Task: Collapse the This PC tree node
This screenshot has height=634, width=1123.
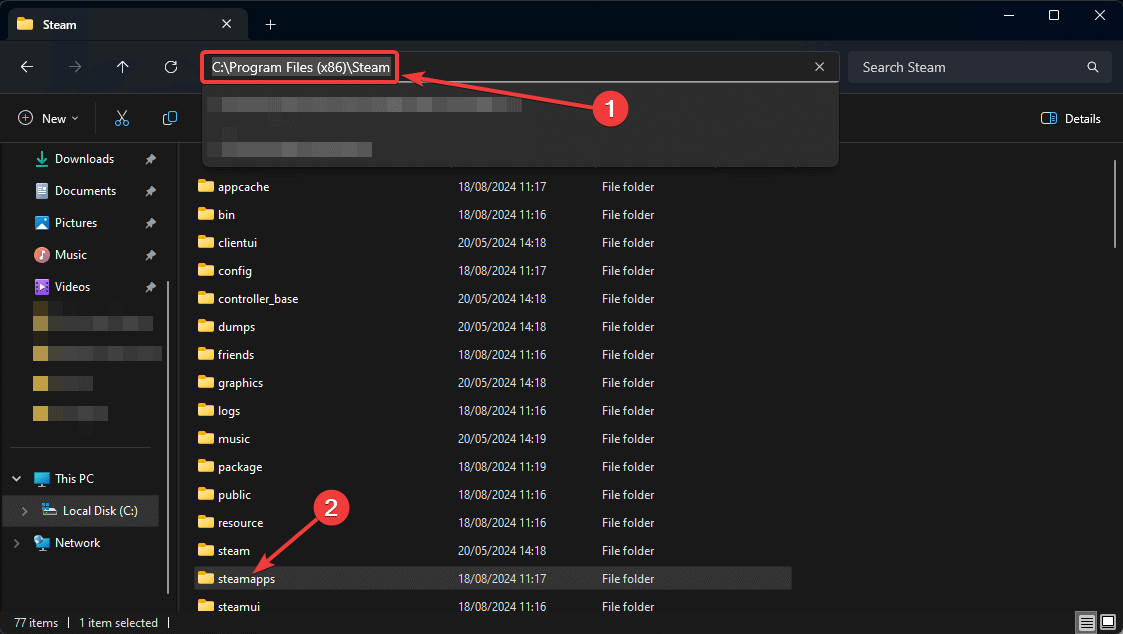Action: [x=16, y=479]
